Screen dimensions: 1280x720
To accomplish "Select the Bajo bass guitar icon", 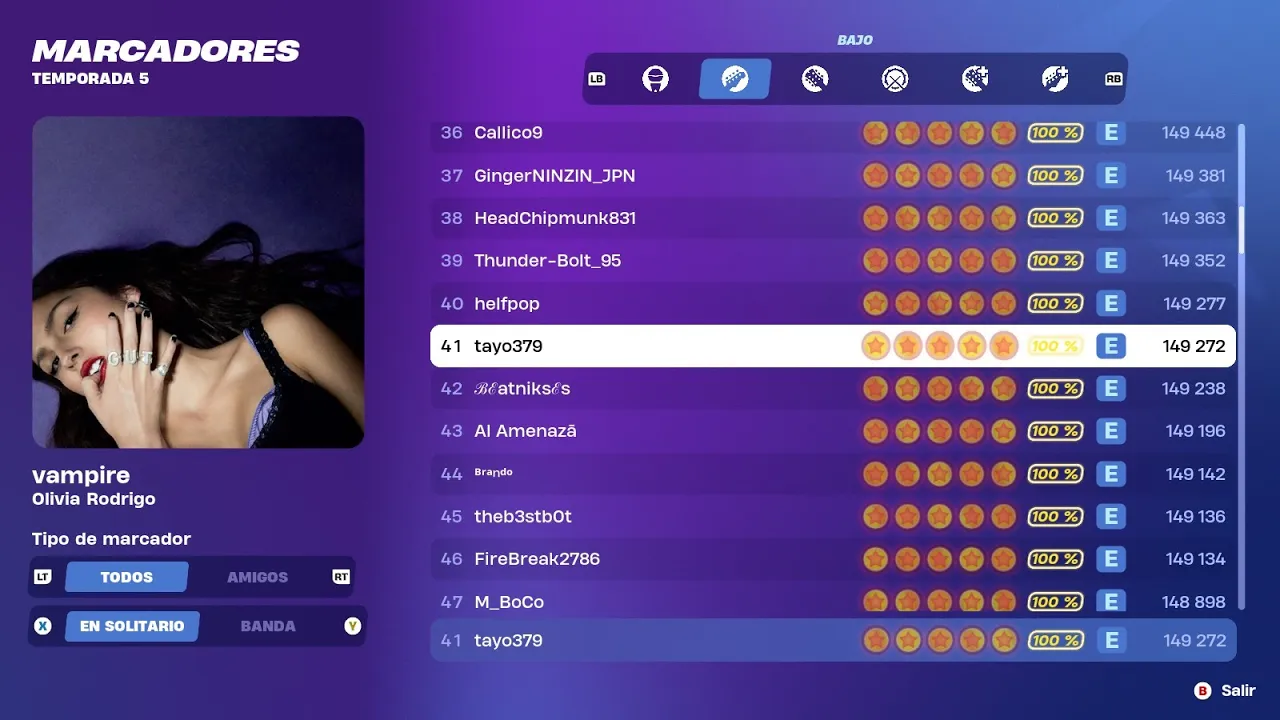I will click(735, 79).
